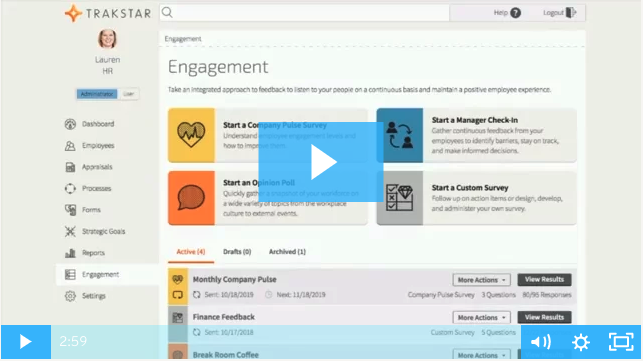Select the Archived (1) tab
This screenshot has height=361, width=643.
287,252
